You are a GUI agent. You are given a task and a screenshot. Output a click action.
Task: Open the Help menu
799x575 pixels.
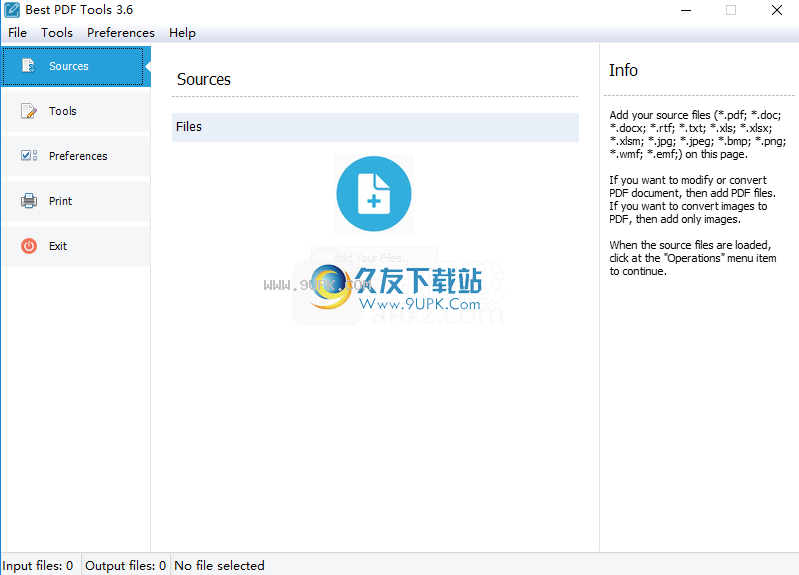(182, 33)
